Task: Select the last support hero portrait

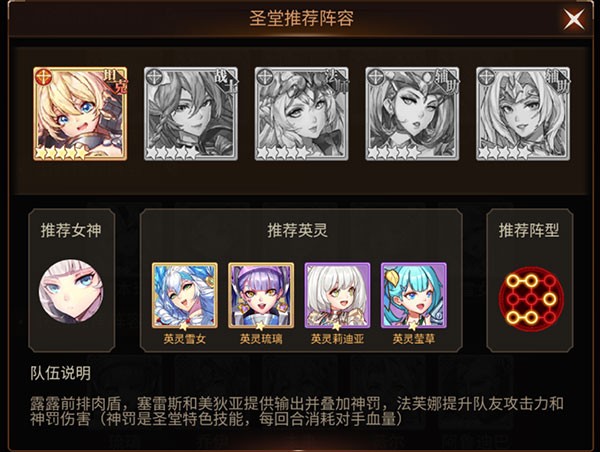Action: [x=523, y=114]
